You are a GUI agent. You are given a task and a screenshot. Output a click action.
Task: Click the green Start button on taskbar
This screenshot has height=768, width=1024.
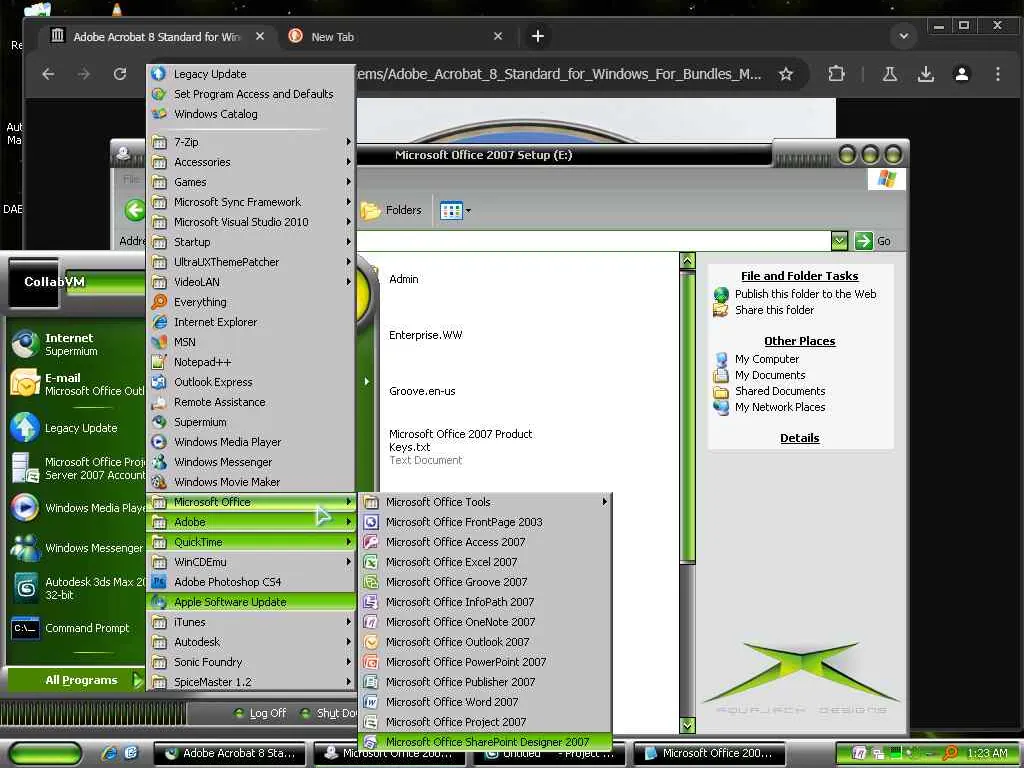coord(46,753)
